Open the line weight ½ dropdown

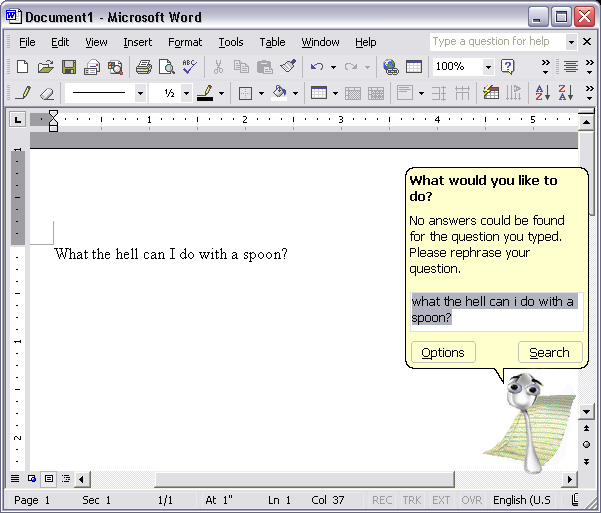click(186, 93)
